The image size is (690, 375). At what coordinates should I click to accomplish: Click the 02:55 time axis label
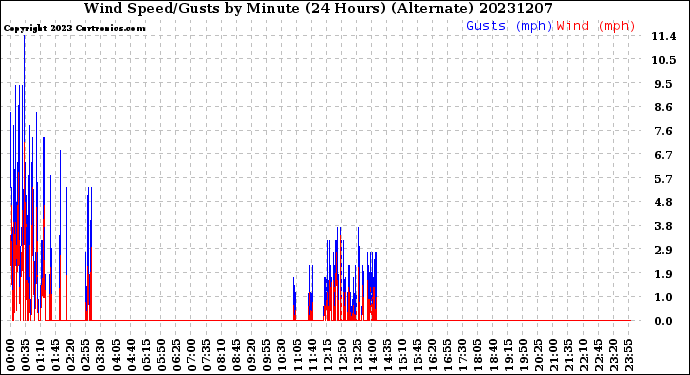pos(86,355)
